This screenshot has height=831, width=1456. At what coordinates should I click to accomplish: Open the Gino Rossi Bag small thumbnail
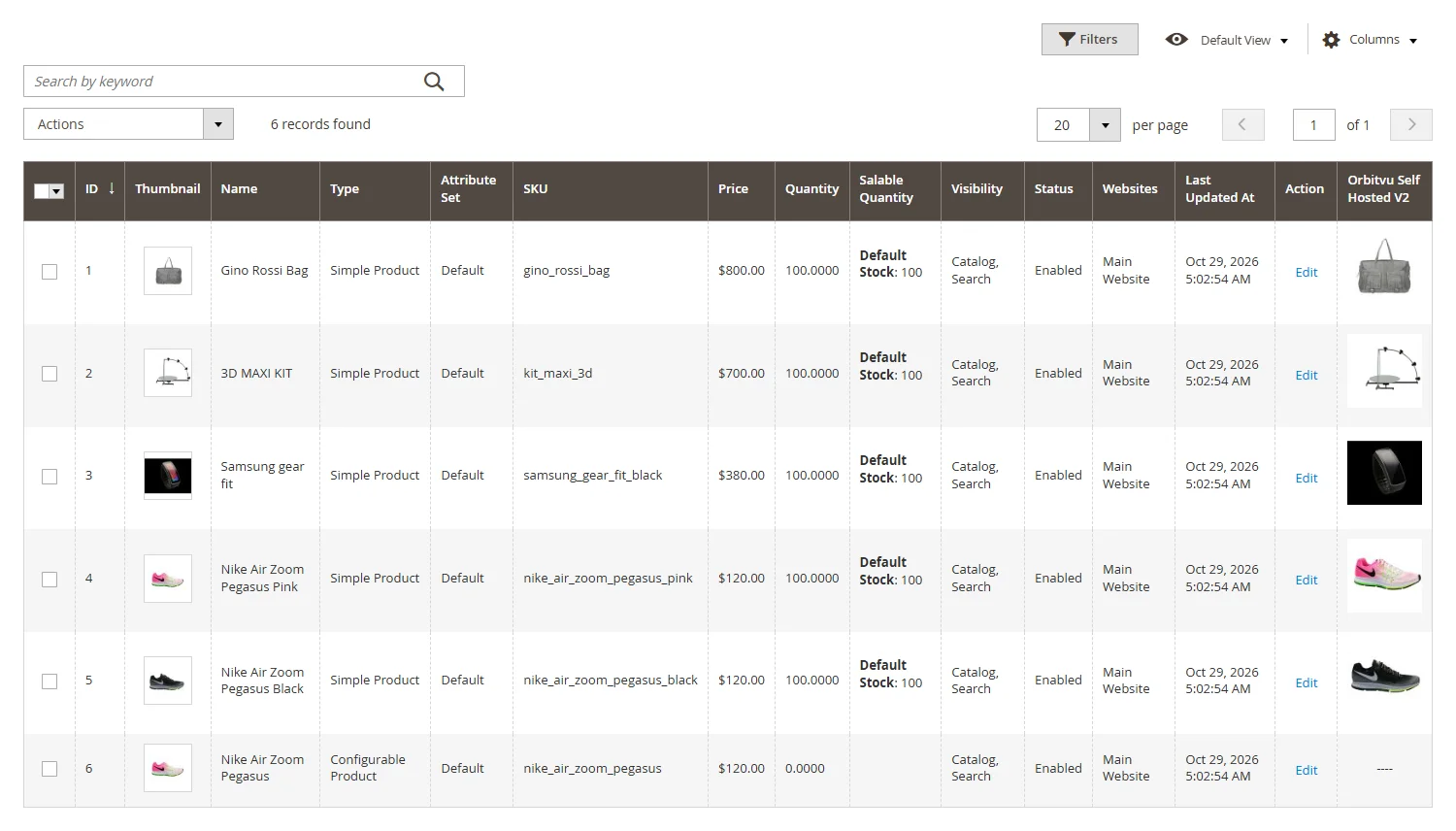coord(168,271)
